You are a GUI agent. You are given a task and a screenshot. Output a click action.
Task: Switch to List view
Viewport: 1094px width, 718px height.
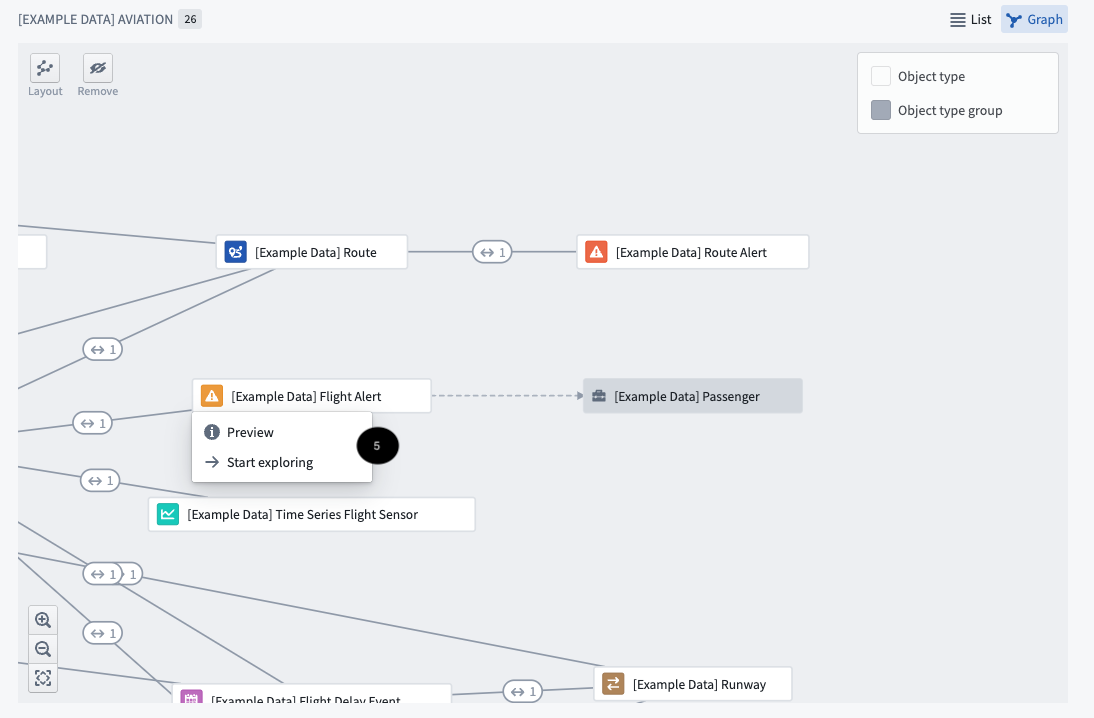point(971,20)
